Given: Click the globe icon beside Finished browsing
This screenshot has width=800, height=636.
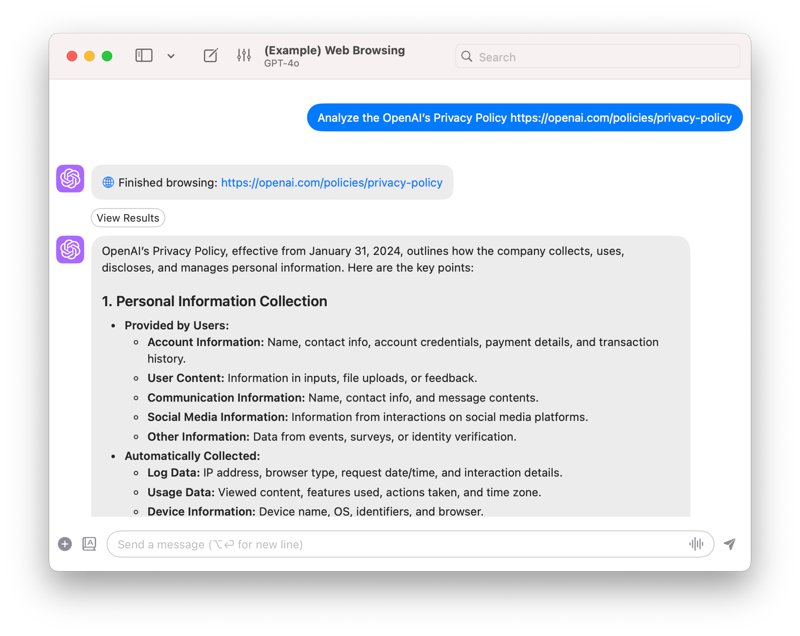Looking at the screenshot, I should [x=108, y=183].
